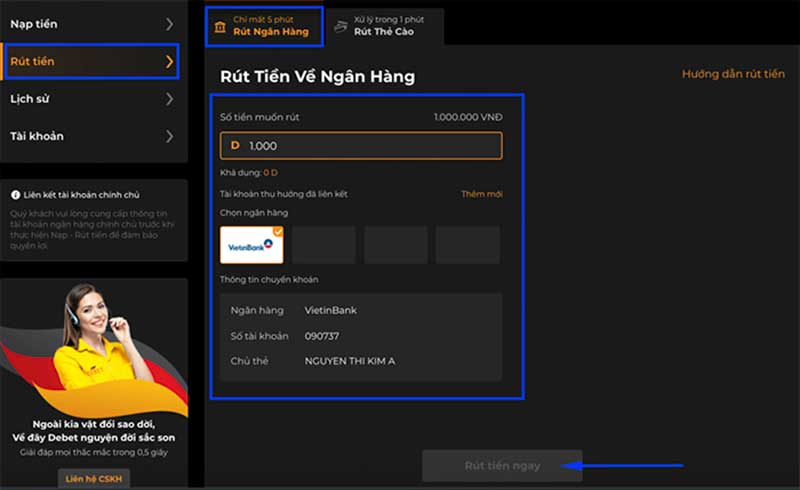The height and width of the screenshot is (490, 800).
Task: Click the D currency symbol icon
Action: [235, 145]
